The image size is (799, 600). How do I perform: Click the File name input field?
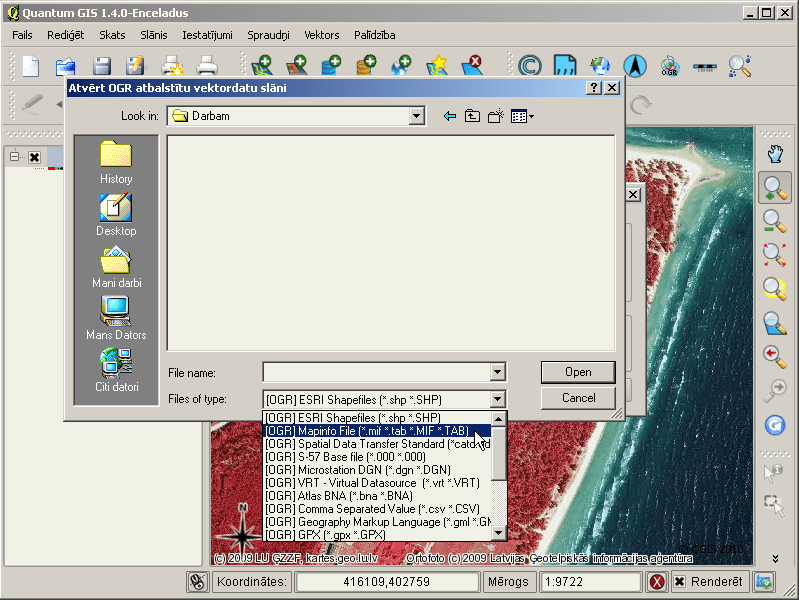[377, 372]
